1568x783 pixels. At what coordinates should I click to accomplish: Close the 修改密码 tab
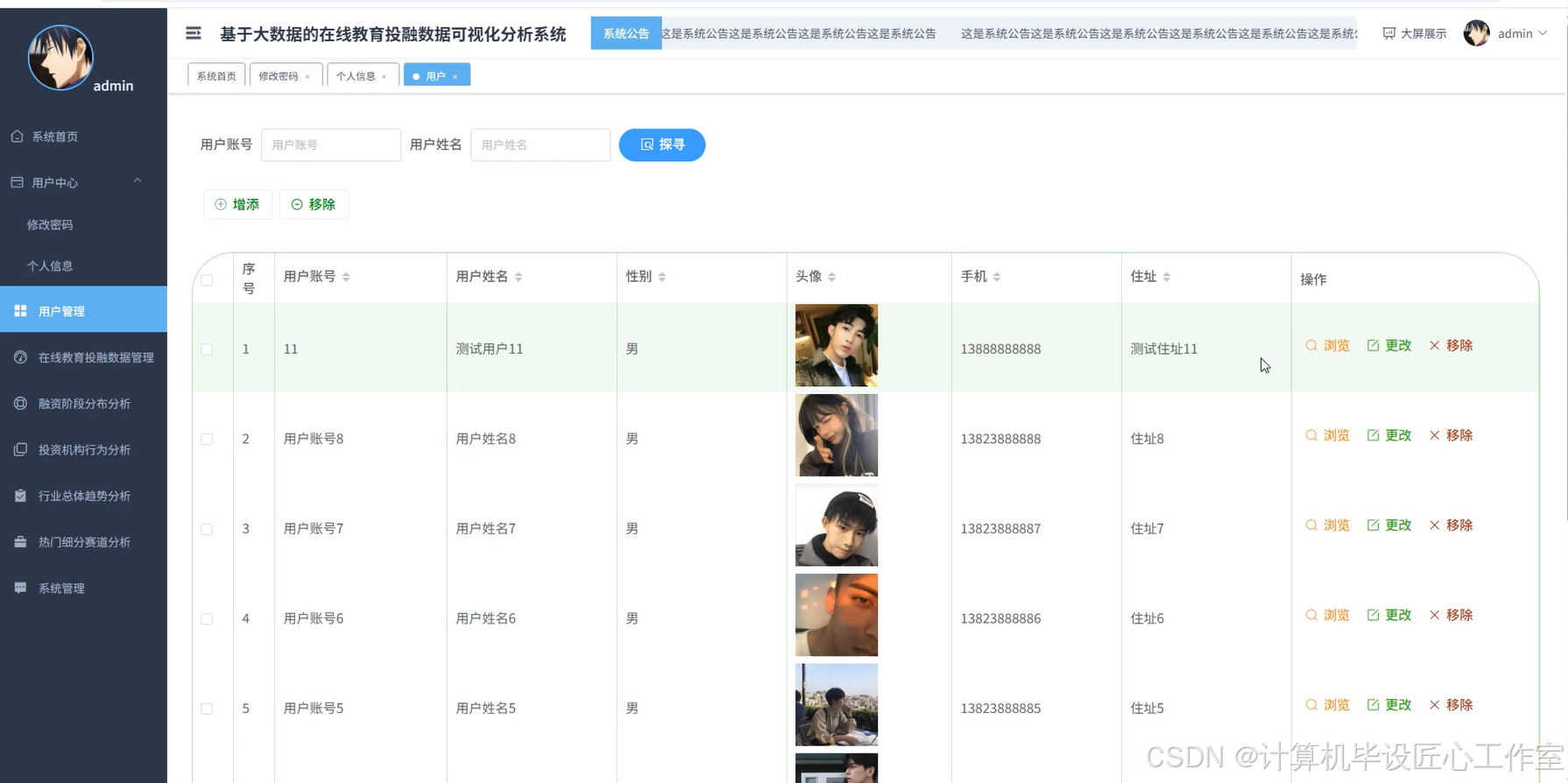coord(307,77)
